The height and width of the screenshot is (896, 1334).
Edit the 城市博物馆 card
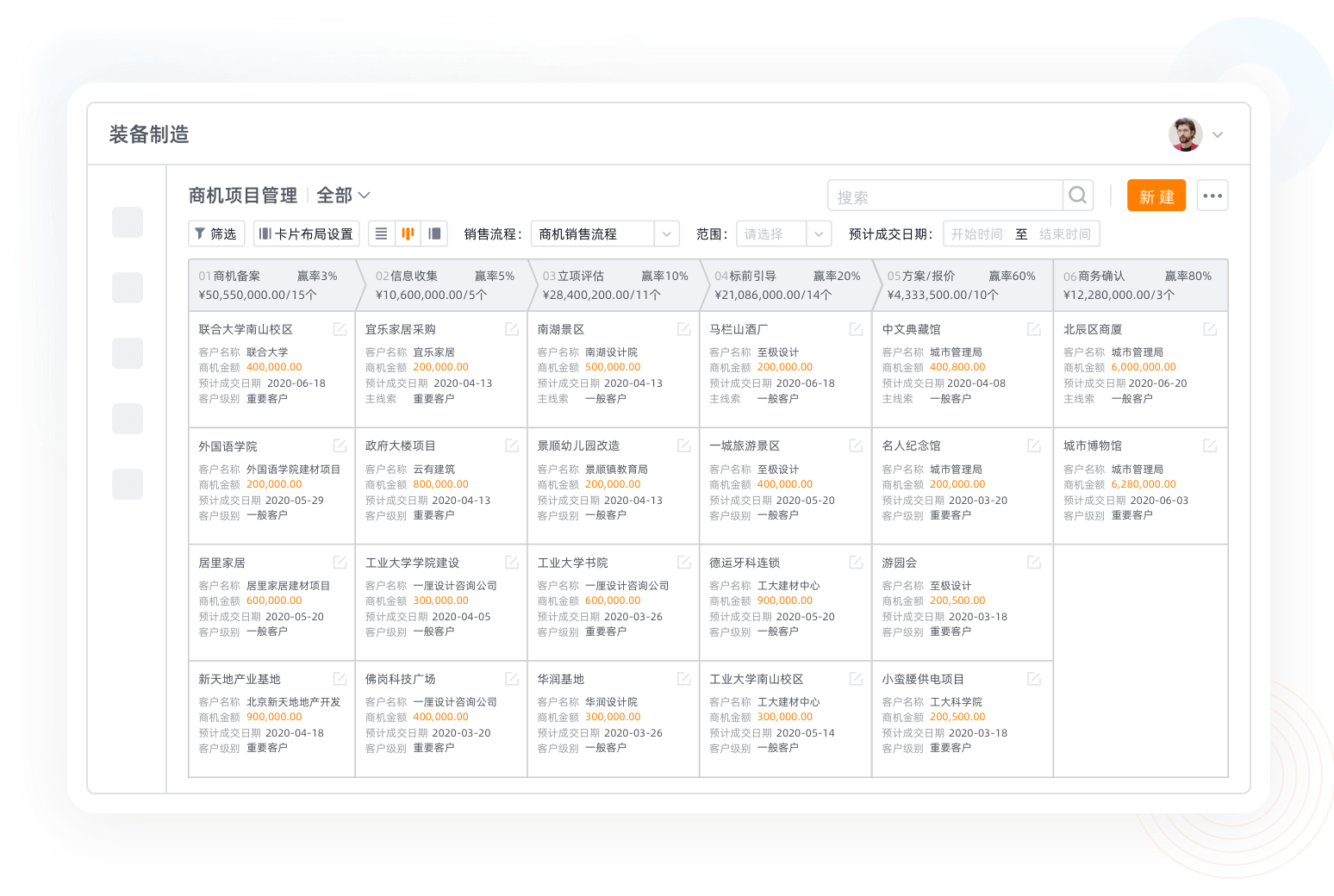pyautogui.click(x=1210, y=445)
